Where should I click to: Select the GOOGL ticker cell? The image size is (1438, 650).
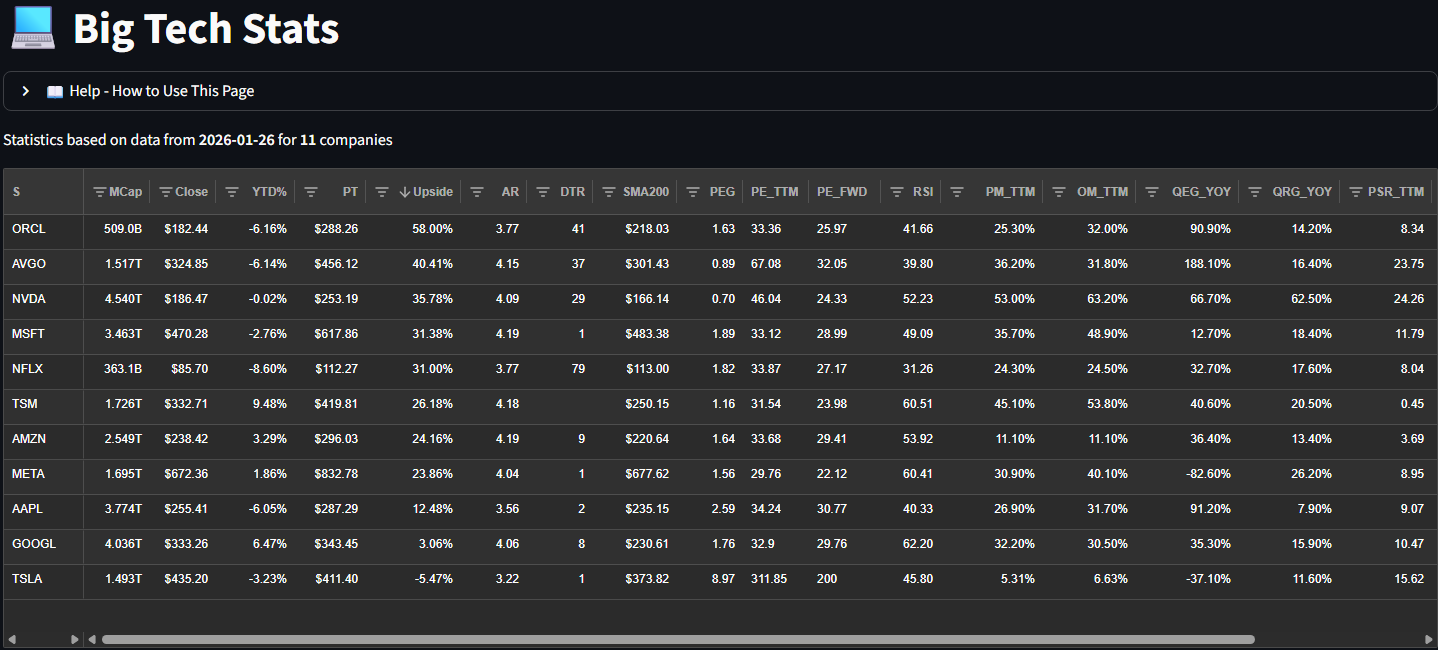click(x=43, y=545)
